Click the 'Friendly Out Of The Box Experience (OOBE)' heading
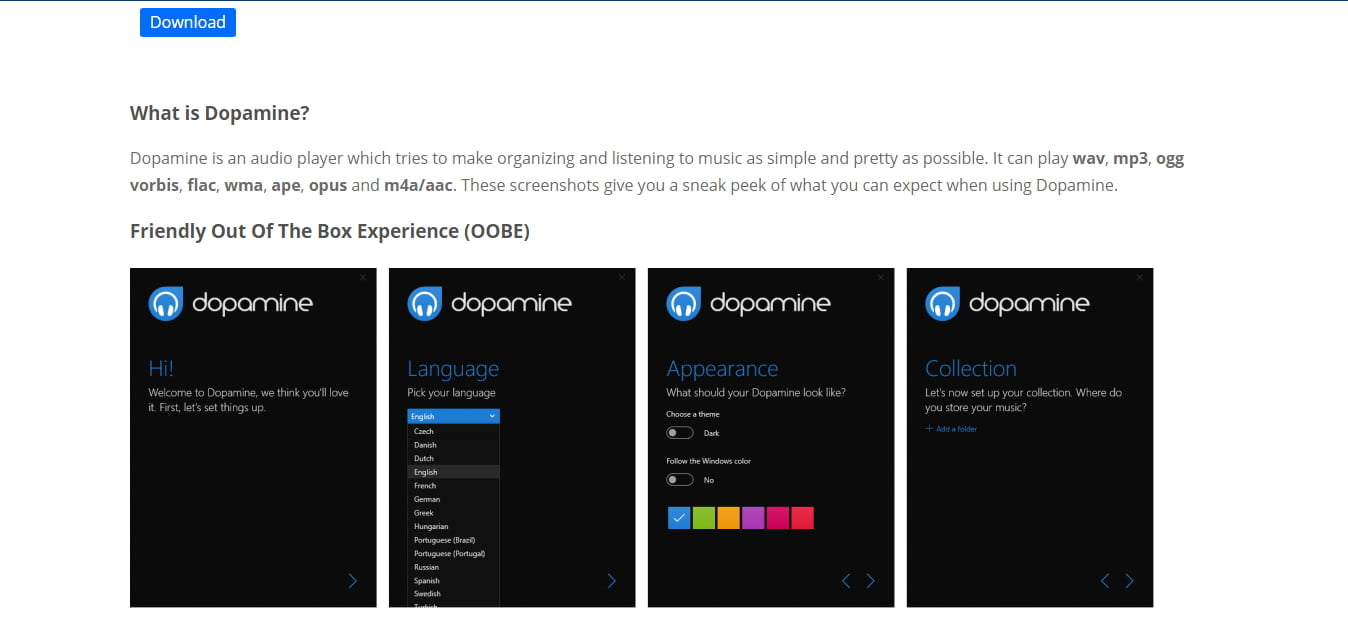This screenshot has height=624, width=1348. (330, 231)
